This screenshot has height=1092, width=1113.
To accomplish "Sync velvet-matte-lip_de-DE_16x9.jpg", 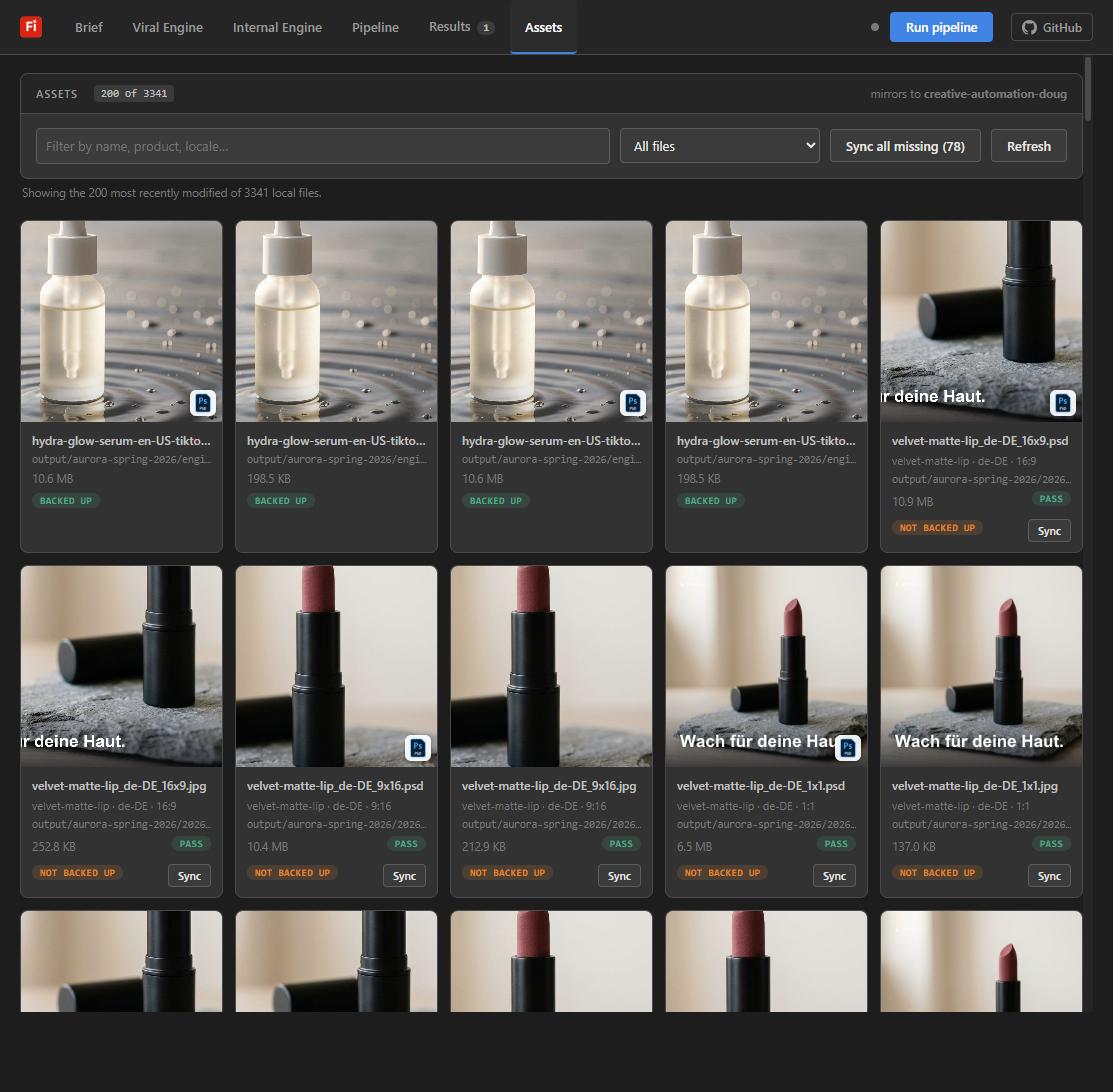I will [189, 876].
